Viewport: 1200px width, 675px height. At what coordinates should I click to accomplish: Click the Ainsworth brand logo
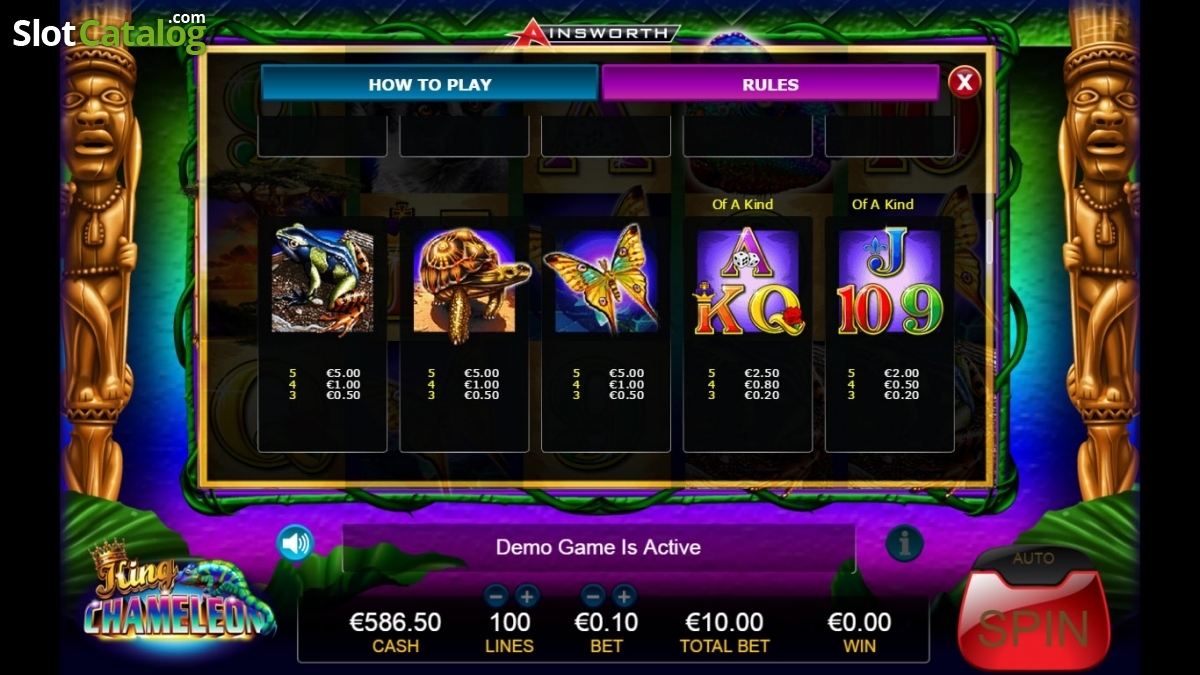click(593, 33)
